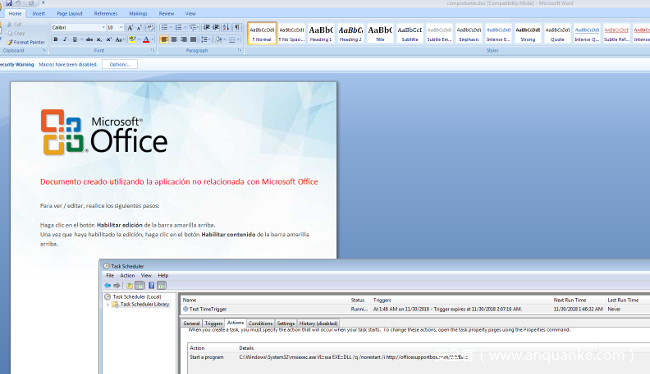Click the Increase Indent icon
The height and width of the screenshot is (374, 650).
[216, 28]
